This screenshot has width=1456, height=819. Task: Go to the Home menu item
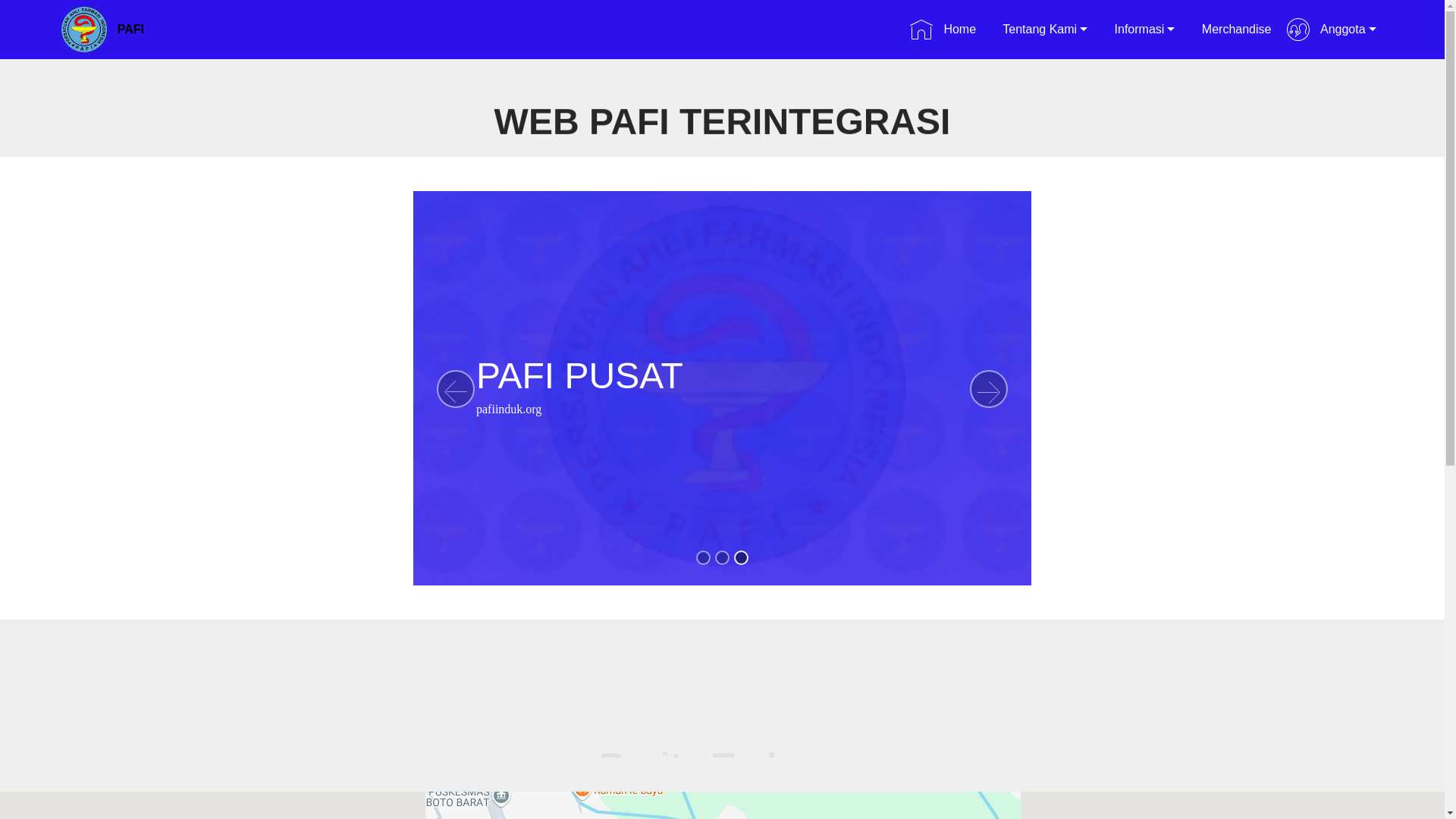click(x=959, y=30)
